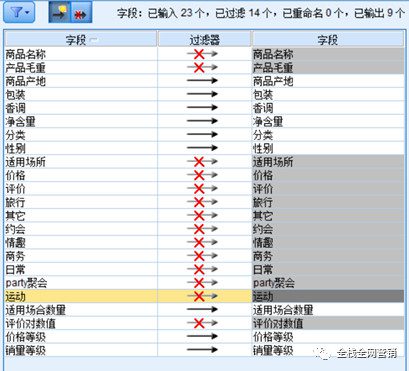Toggle the filter arrow for 评价对数值
The height and width of the screenshot is (371, 409).
pyautogui.click(x=202, y=323)
